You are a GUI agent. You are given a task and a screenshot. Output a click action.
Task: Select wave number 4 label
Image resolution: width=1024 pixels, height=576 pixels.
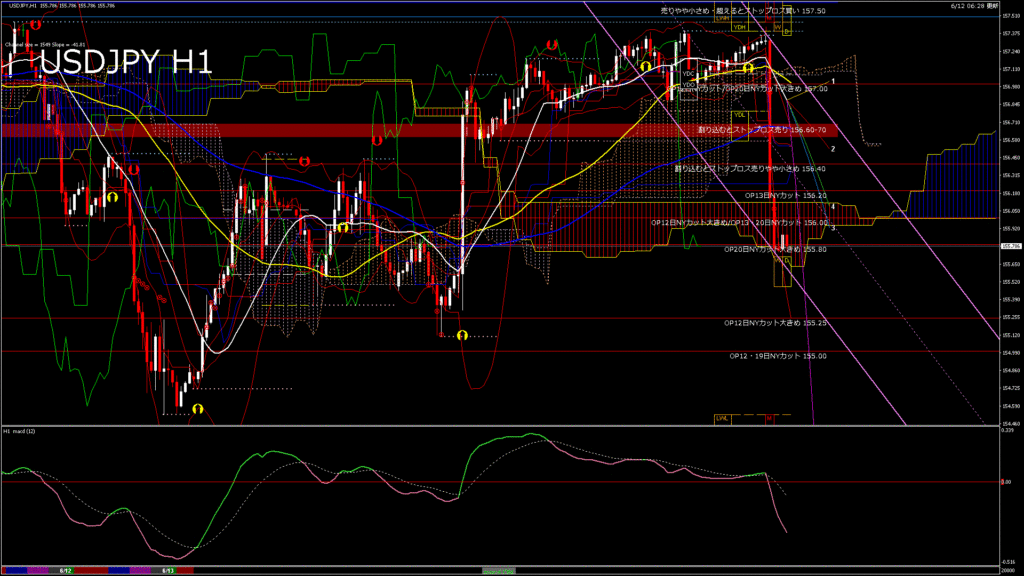[x=833, y=207]
